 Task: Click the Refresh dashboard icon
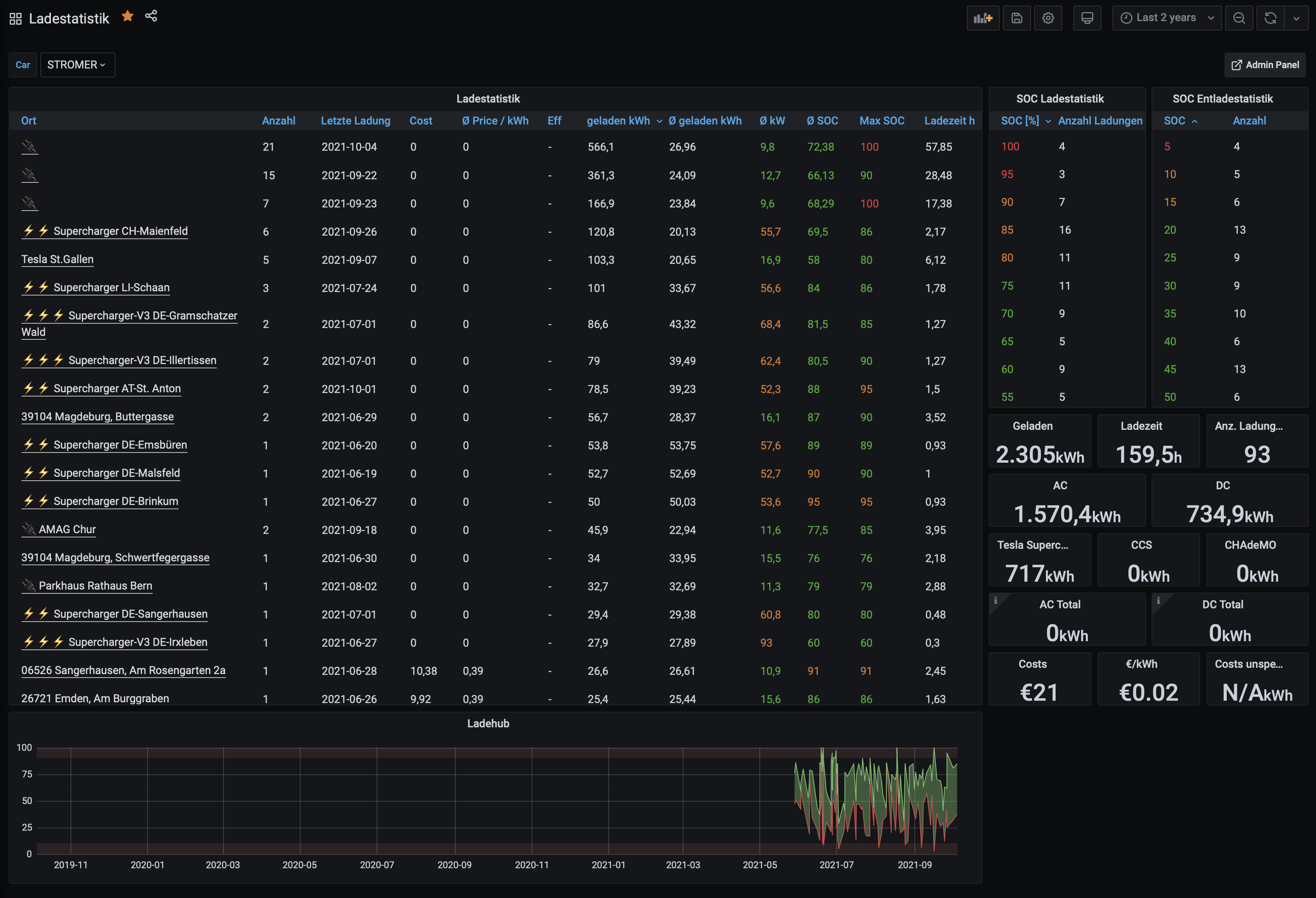(1270, 18)
